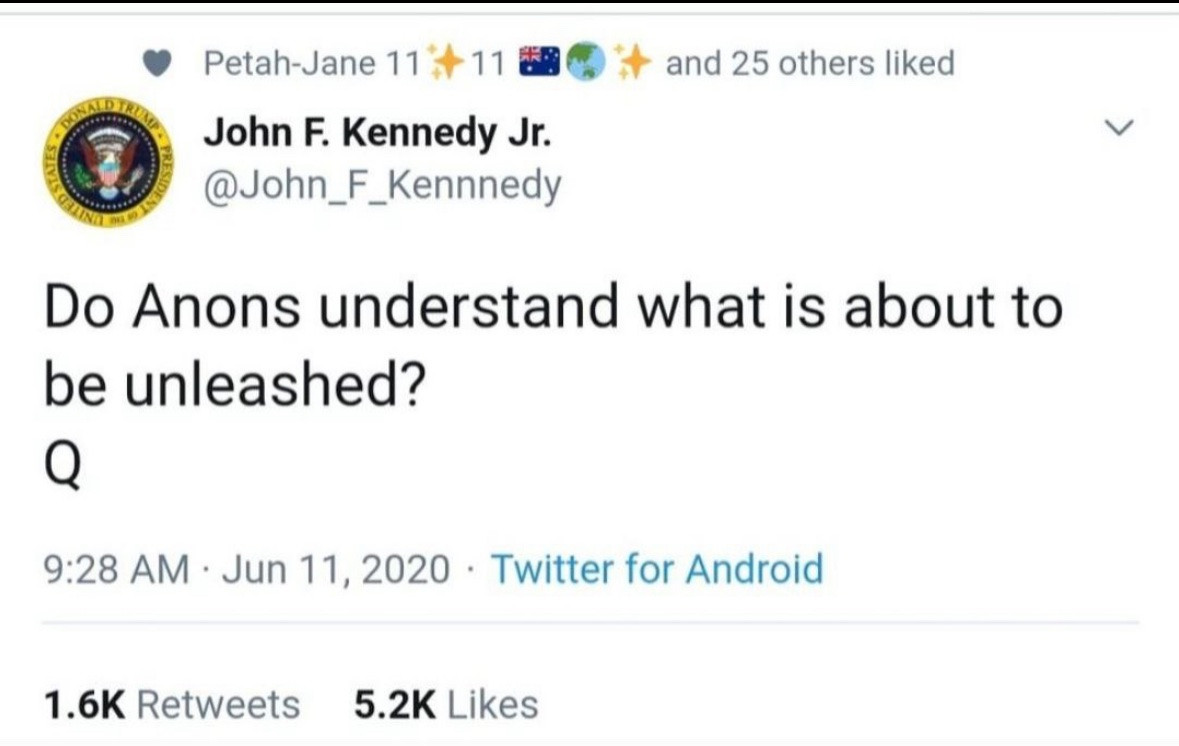Click the sparkle emoji between the 11s
Screen dimensions: 1179x746
pos(445,63)
